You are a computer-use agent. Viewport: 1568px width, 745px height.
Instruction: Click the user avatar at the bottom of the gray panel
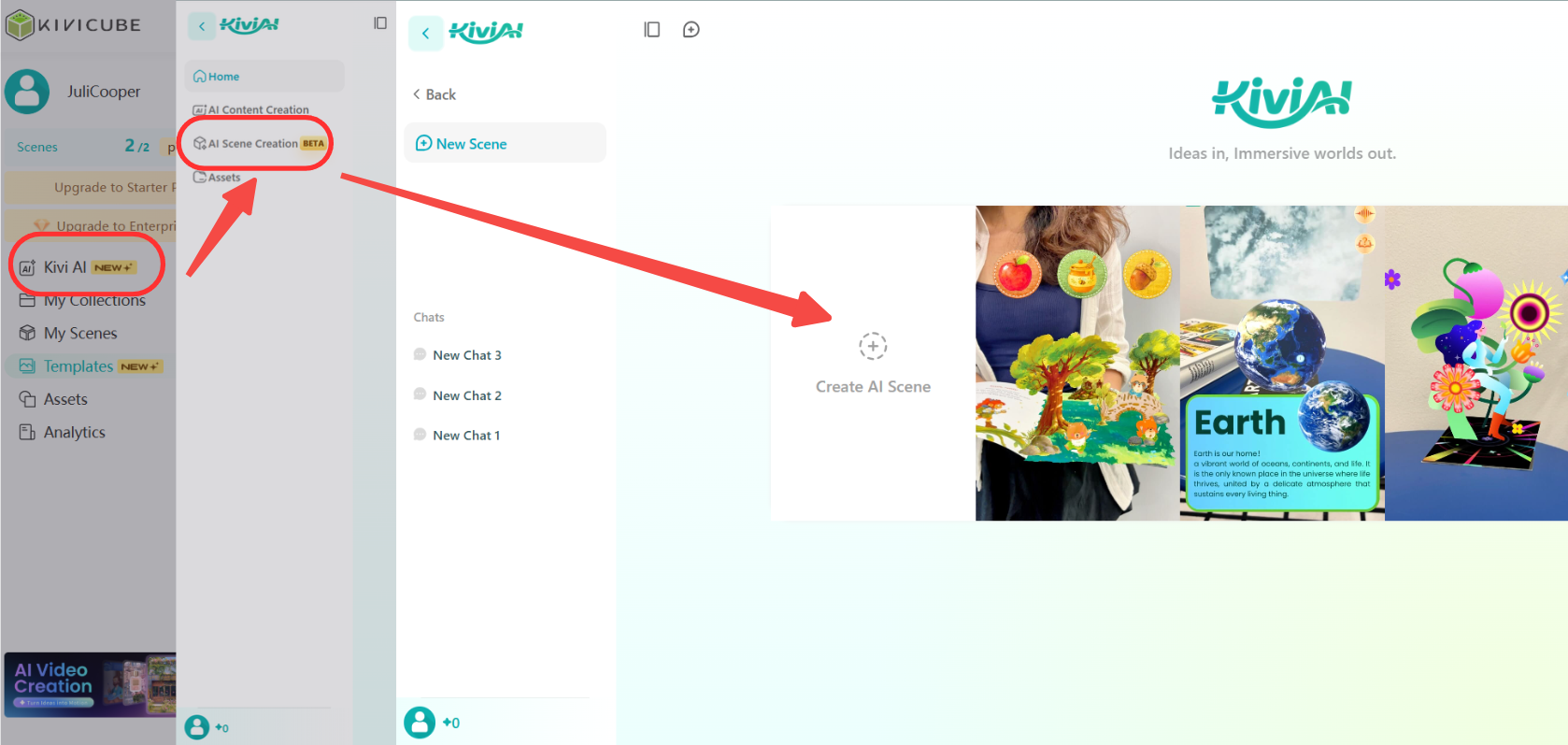click(196, 727)
